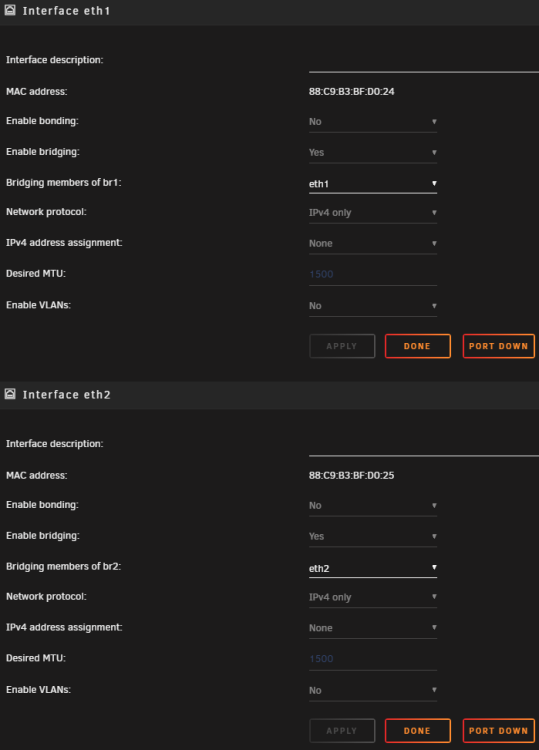Select the MAC address 88:C9:B3:BF:D0:25
Screen dimensions: 539x750
(352, 475)
